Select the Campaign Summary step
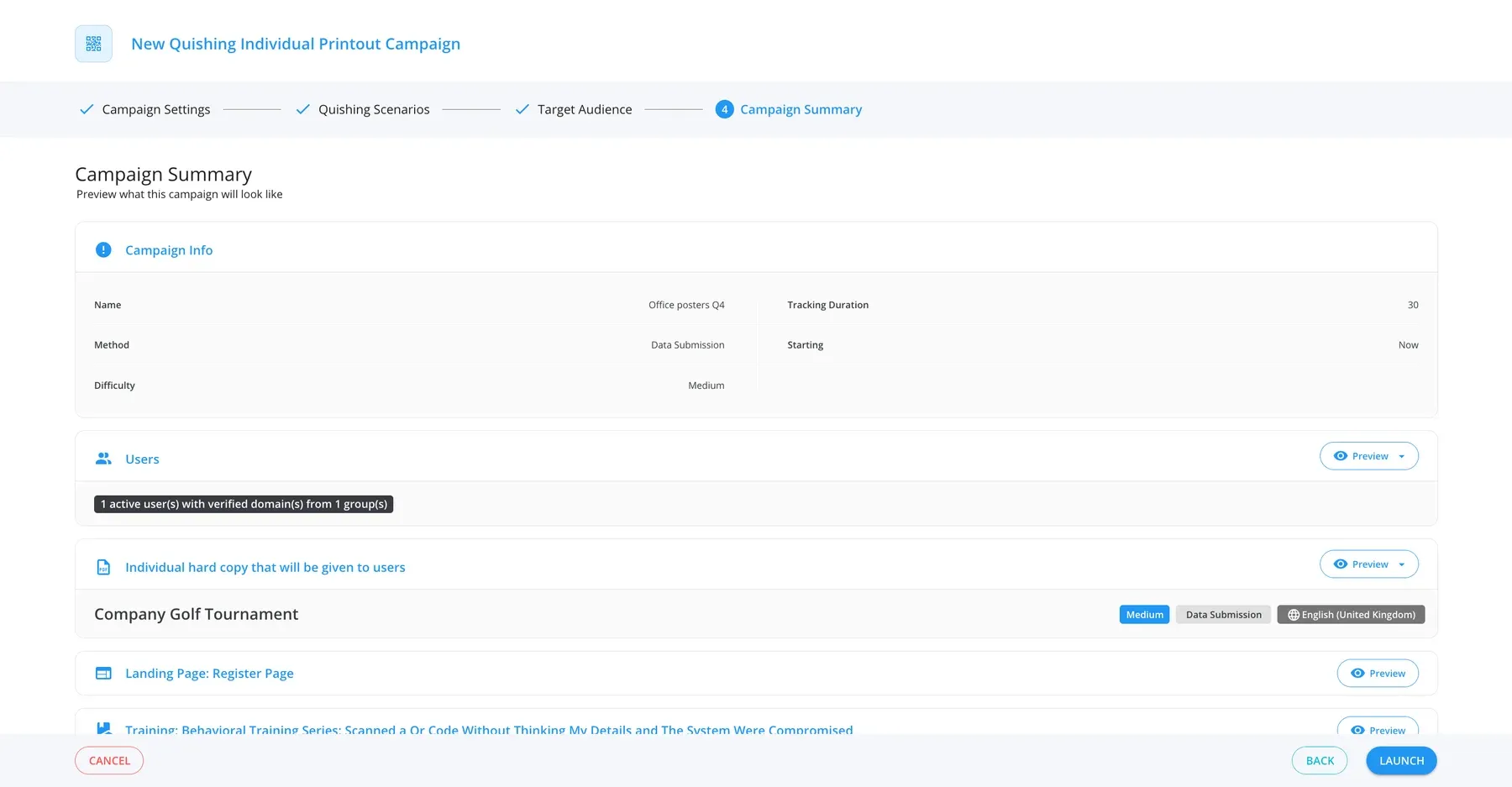The image size is (1512, 787). (801, 109)
